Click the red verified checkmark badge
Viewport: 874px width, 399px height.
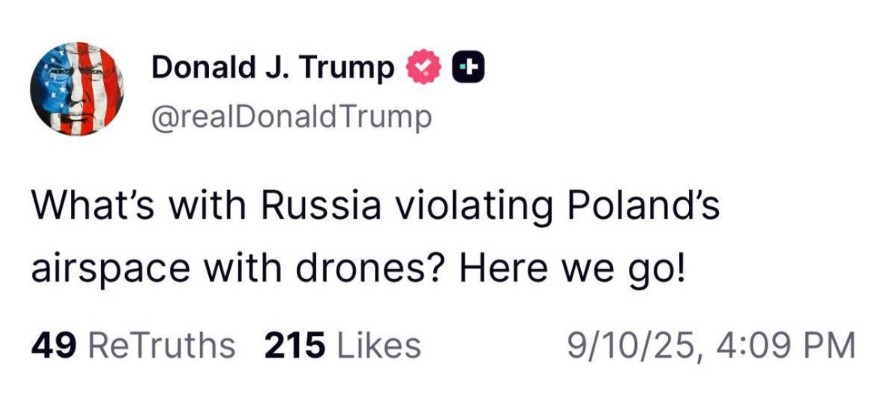tap(424, 66)
